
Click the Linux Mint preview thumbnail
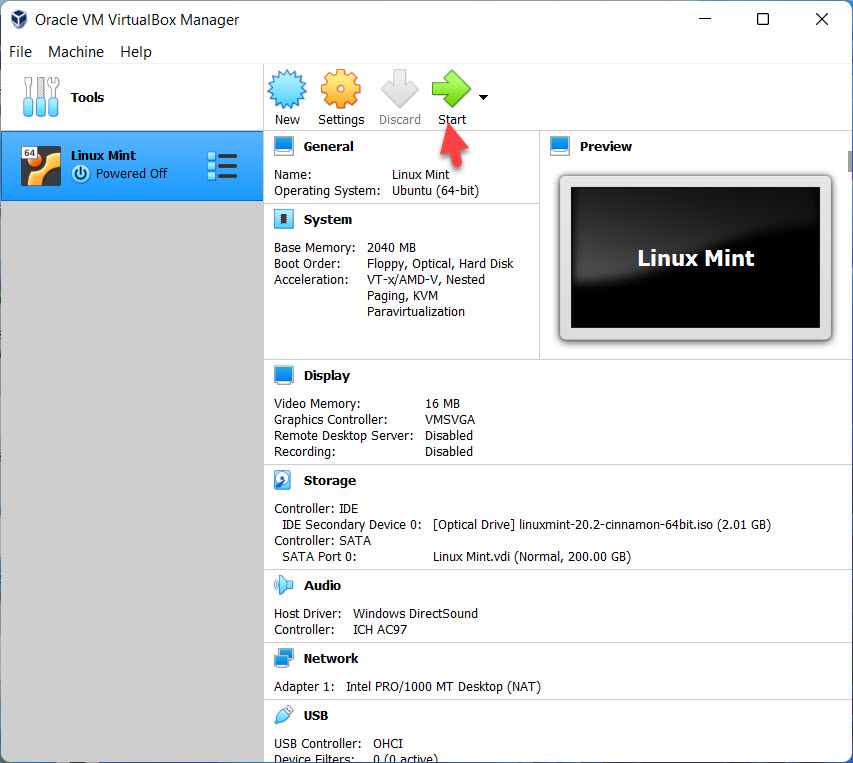pos(695,258)
